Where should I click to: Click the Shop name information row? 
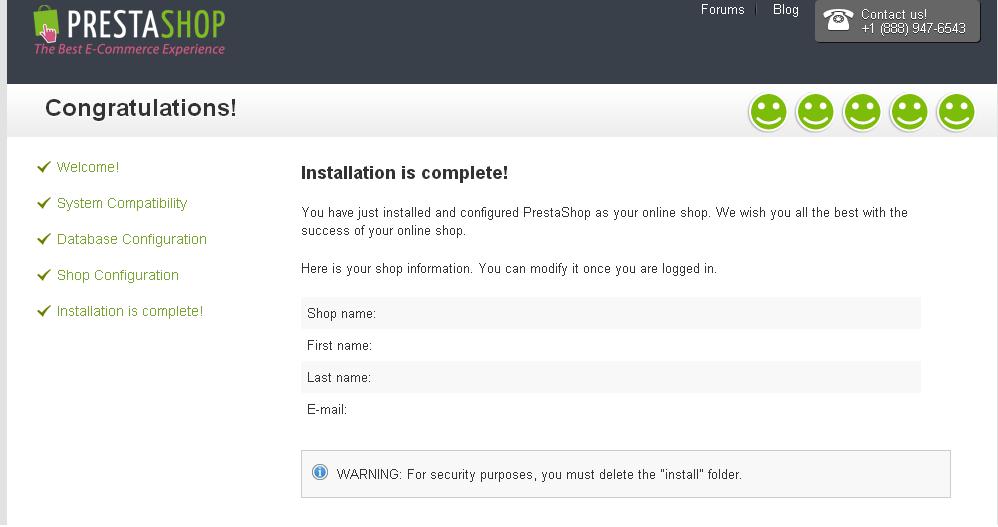click(610, 313)
